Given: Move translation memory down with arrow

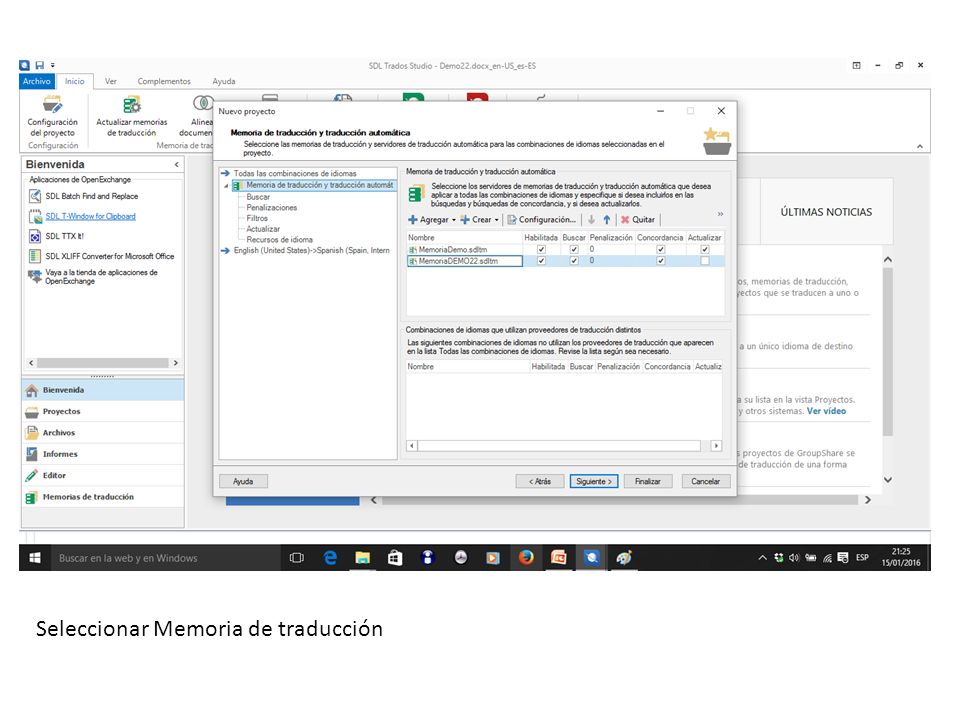Looking at the screenshot, I should (x=591, y=220).
